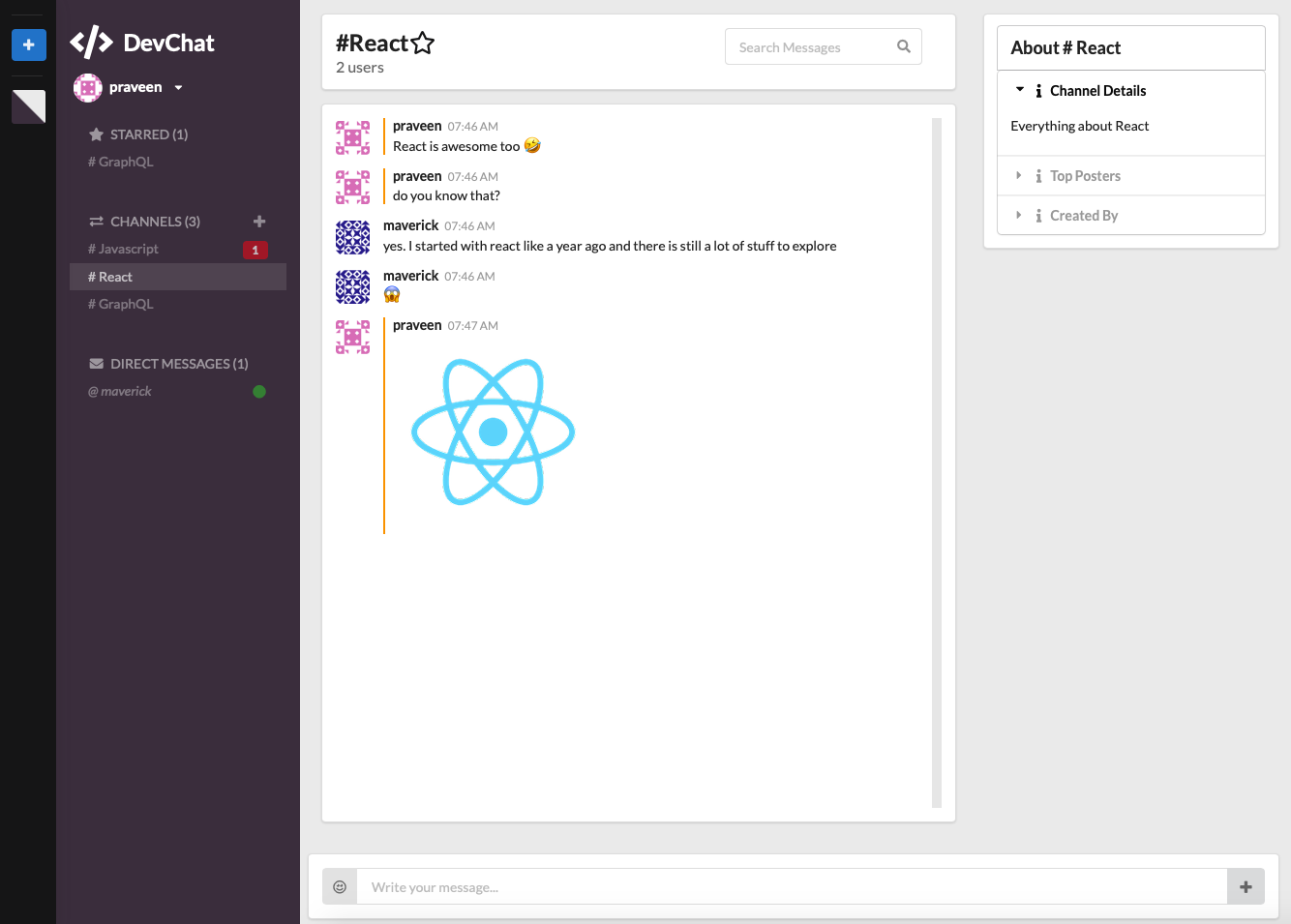Click praveen's avatar beside the 07:47 AM image
1291x924 pixels.
click(x=352, y=337)
